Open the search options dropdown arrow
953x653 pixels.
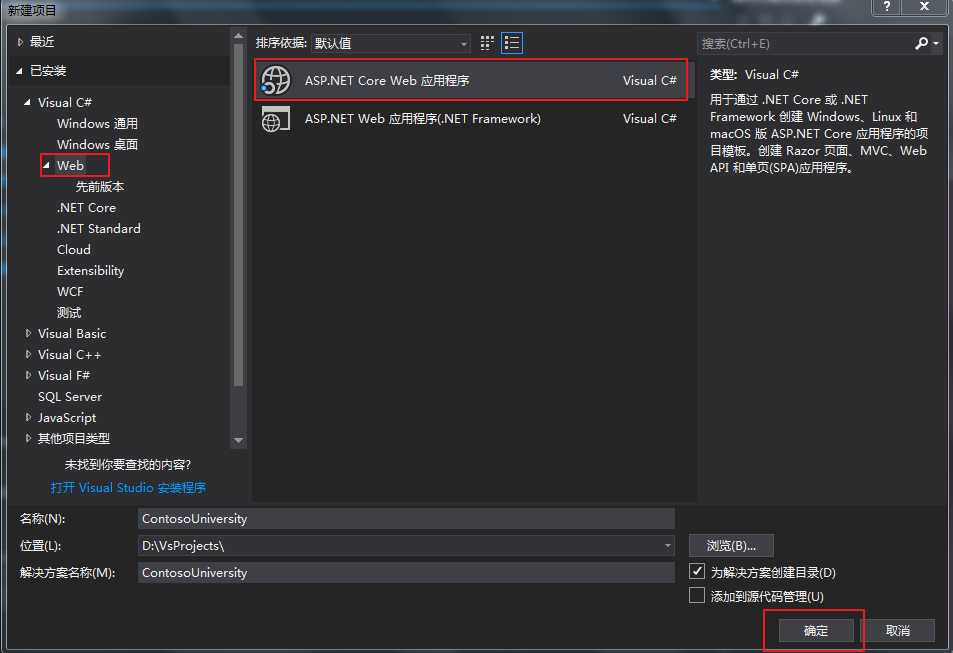936,43
